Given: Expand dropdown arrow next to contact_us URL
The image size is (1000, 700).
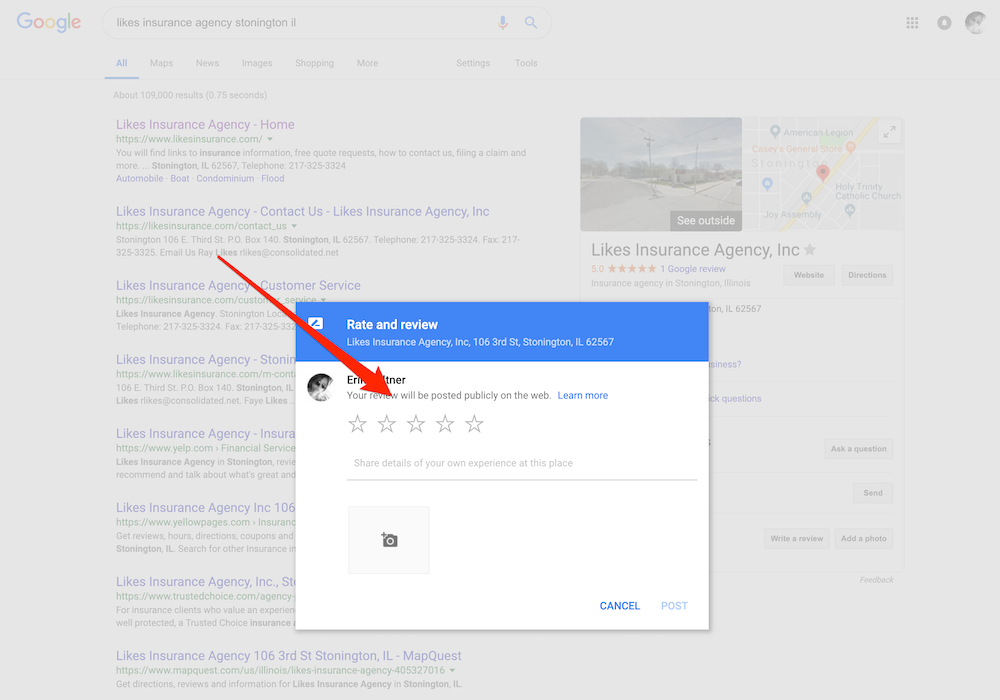Looking at the screenshot, I should 294,226.
